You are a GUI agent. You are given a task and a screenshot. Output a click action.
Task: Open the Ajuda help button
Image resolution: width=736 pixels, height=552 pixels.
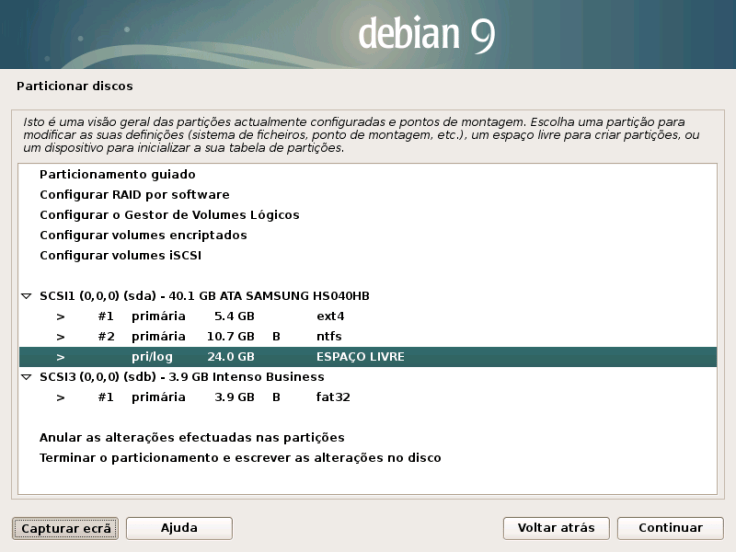(179, 528)
